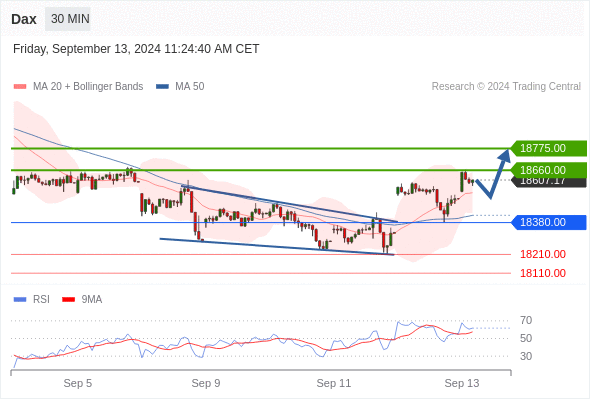Click the RSI legend swatch

click(x=20, y=300)
